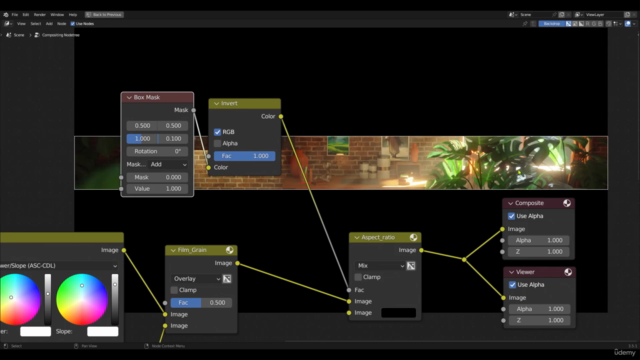Open the File menu
This screenshot has width=640, height=360.
pos(15,15)
